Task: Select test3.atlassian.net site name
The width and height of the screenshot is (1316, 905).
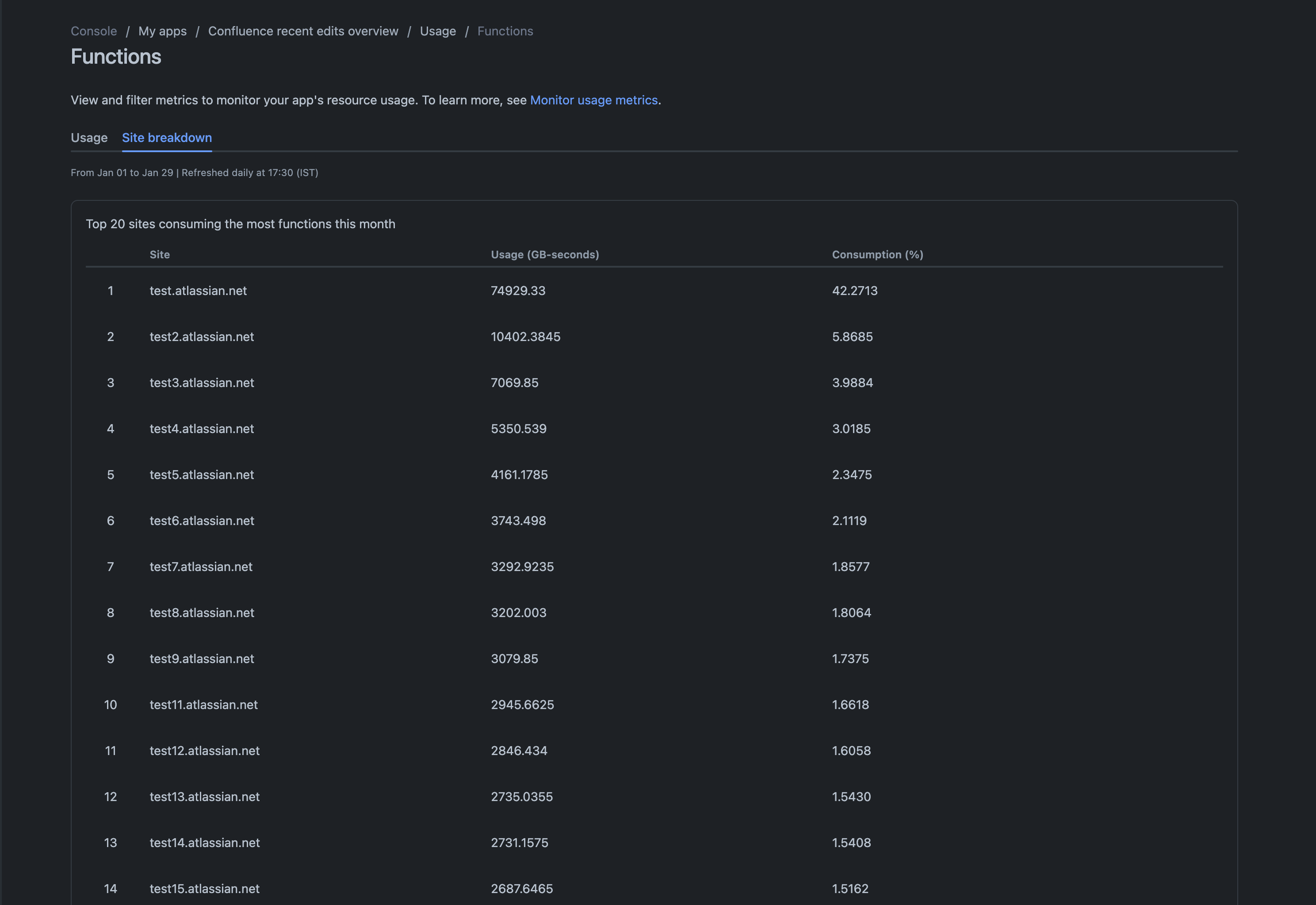Action: 202,383
